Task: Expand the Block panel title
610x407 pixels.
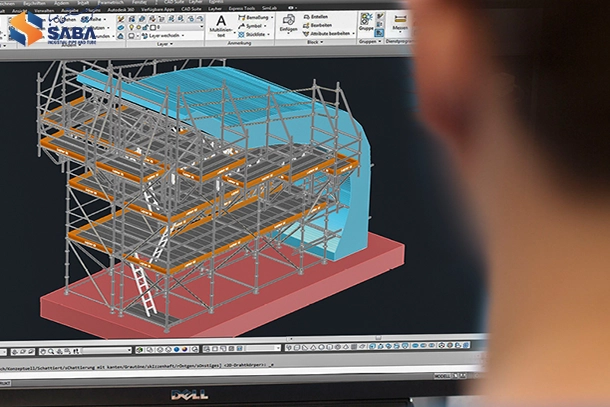Action: [315, 42]
